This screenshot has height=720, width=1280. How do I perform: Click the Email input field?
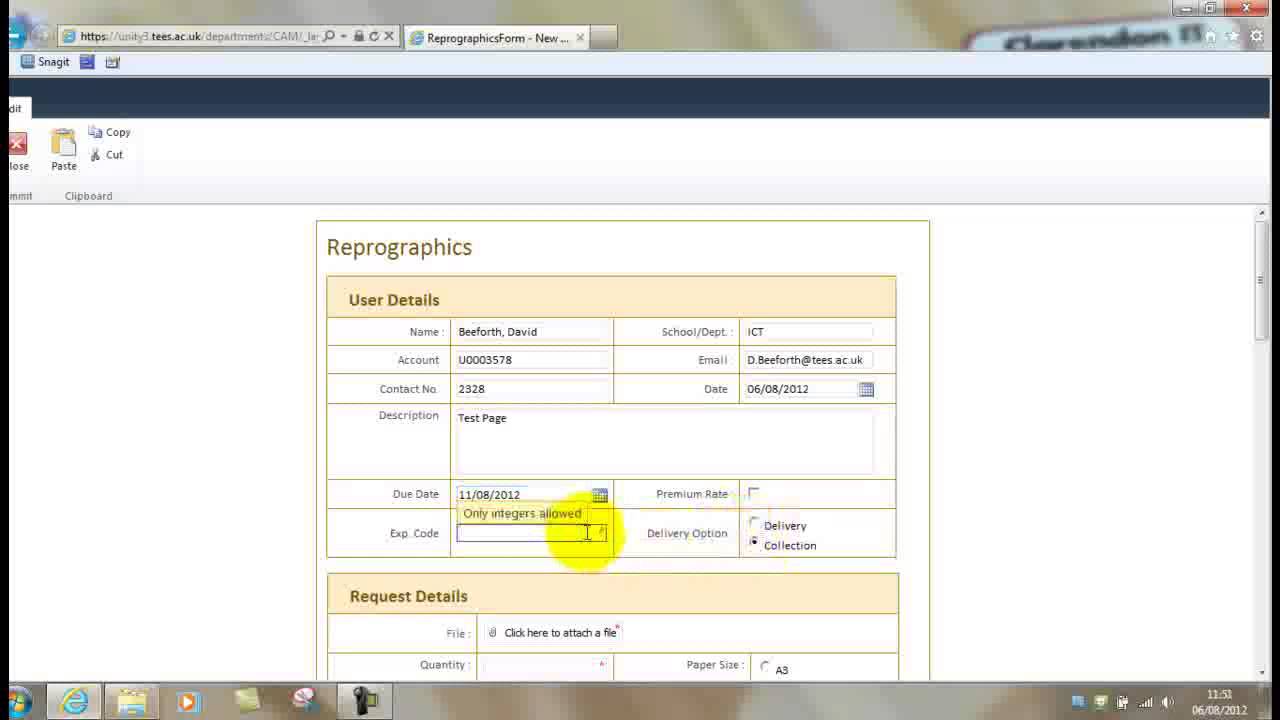(808, 360)
